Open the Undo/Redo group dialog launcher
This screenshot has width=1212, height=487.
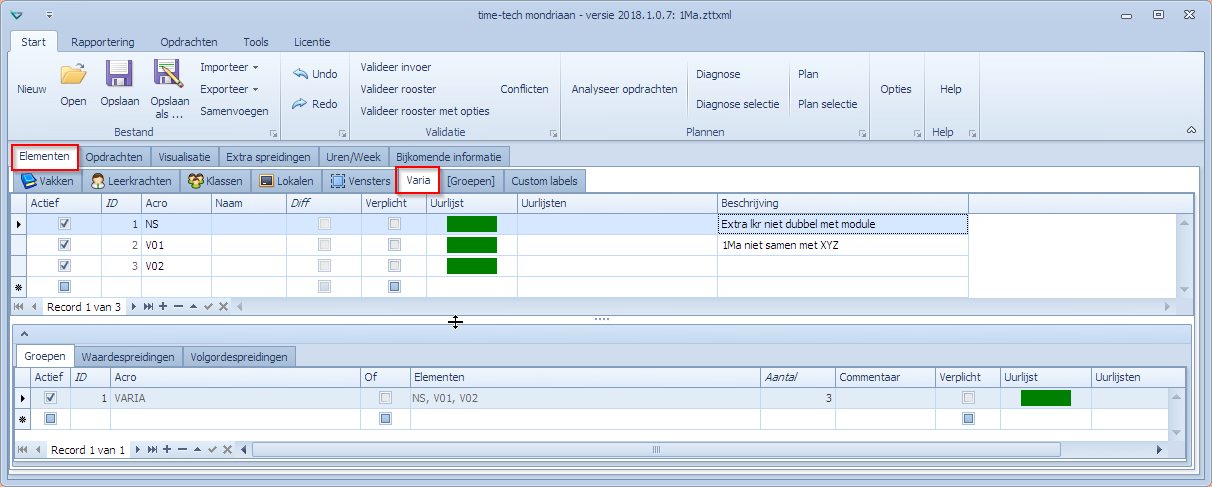[x=342, y=133]
